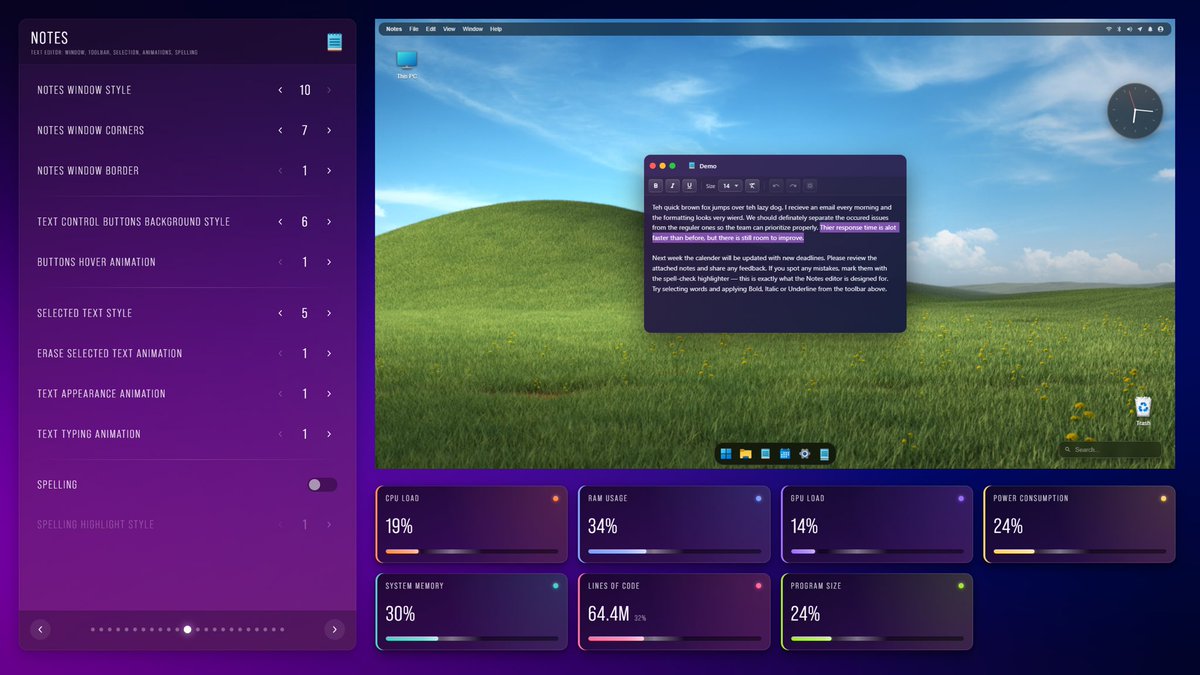Increase Text Typing Animation with right arrow
The height and width of the screenshot is (675, 1200).
point(329,434)
